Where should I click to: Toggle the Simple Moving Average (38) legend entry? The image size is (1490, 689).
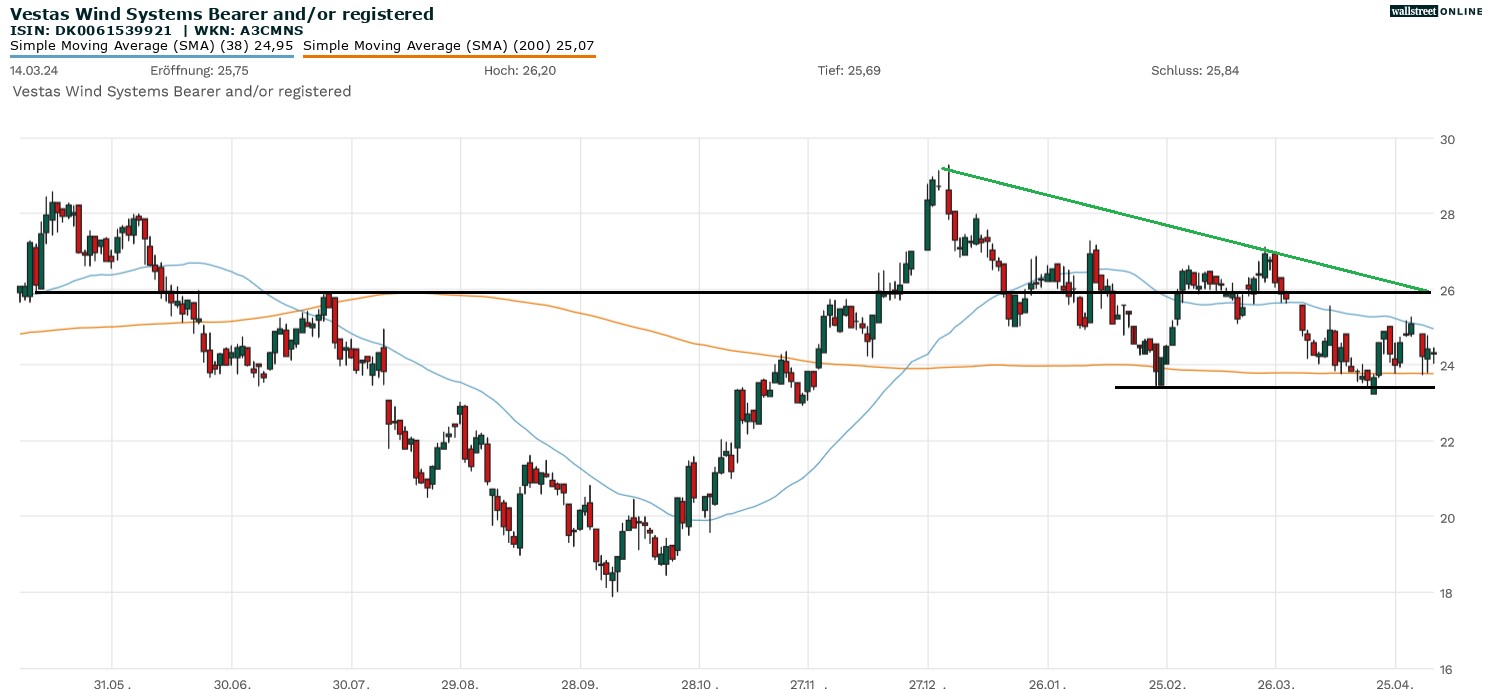tap(152, 45)
